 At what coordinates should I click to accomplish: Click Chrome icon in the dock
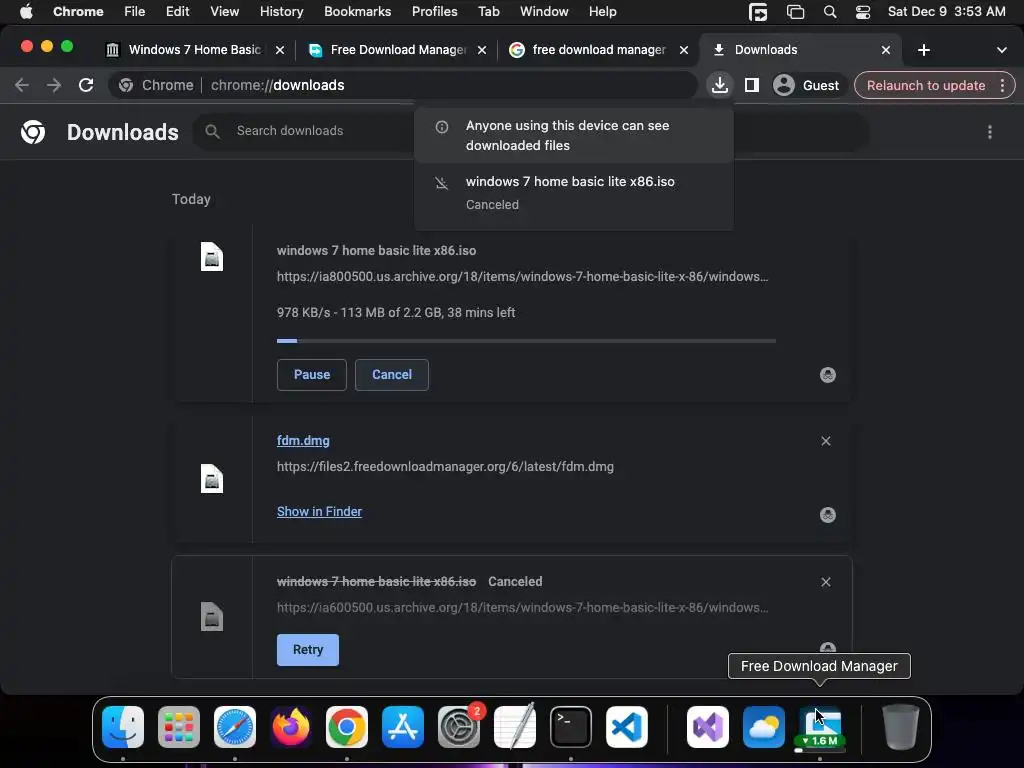347,727
